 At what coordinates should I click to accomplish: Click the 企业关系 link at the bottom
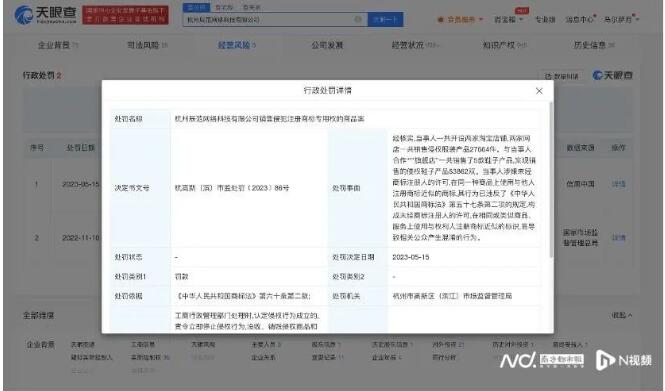(263, 357)
